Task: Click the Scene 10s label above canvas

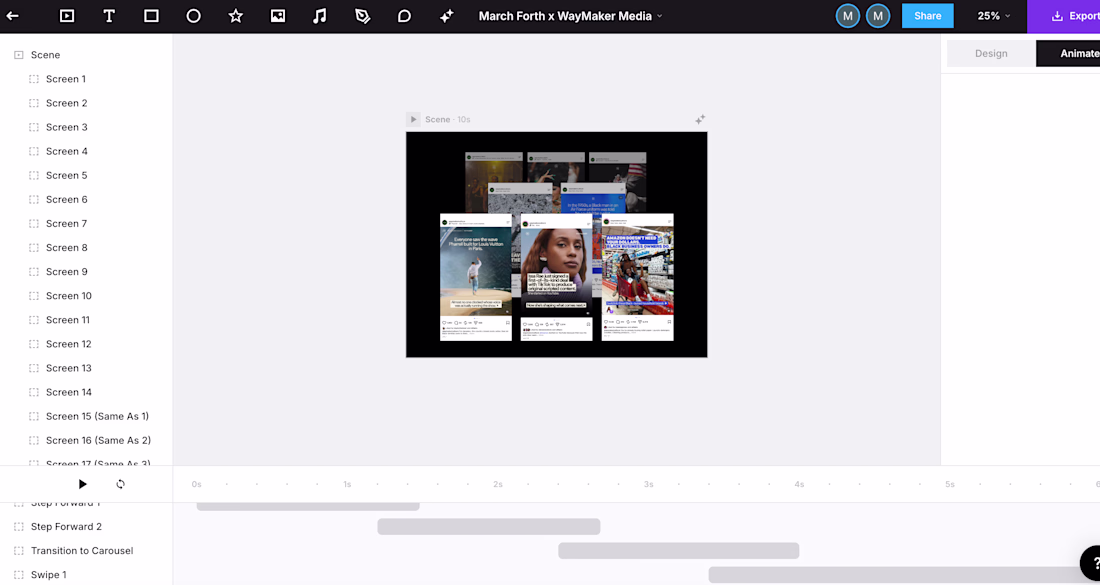Action: pos(448,119)
